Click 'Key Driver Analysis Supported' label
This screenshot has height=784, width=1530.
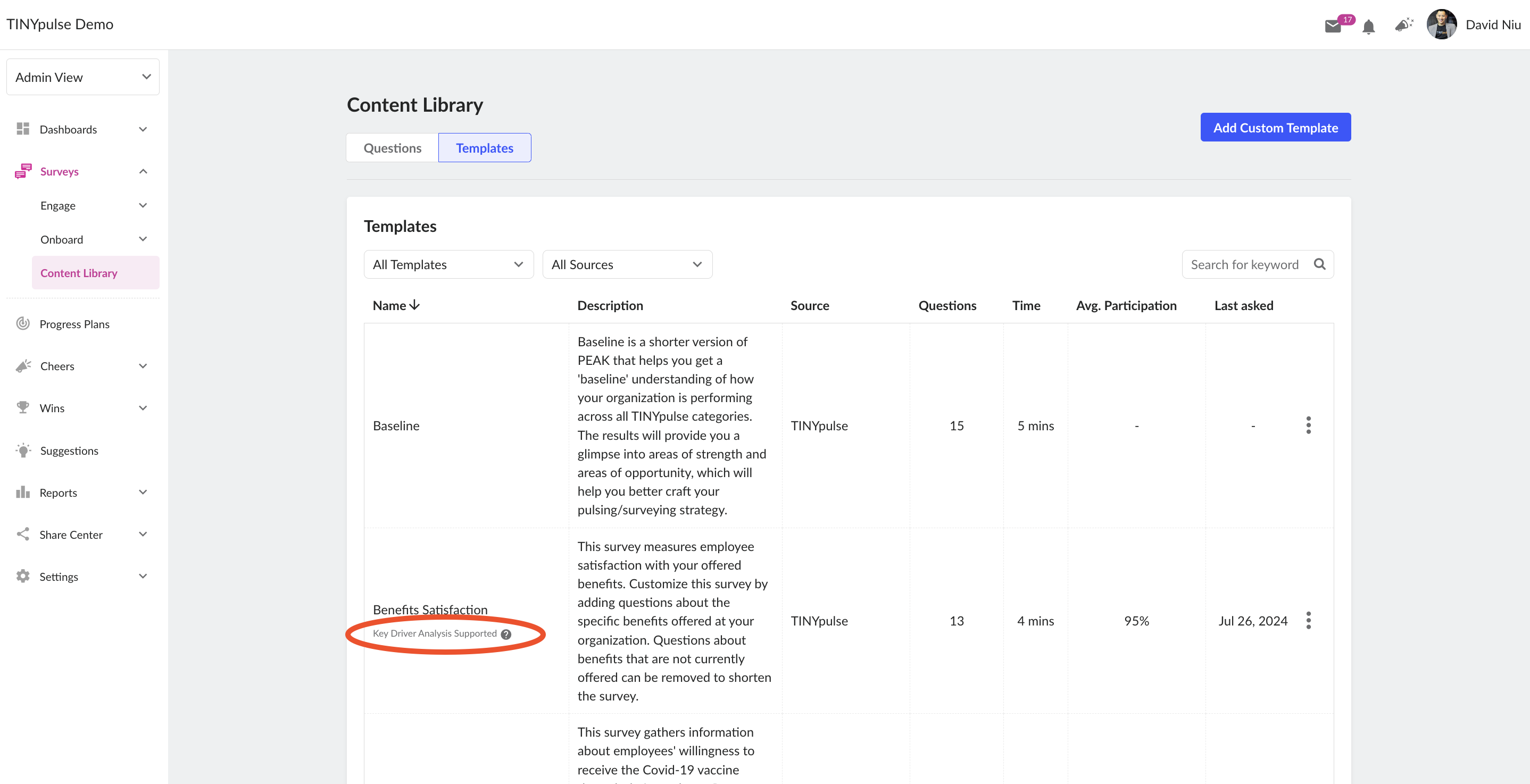pyautogui.click(x=435, y=633)
